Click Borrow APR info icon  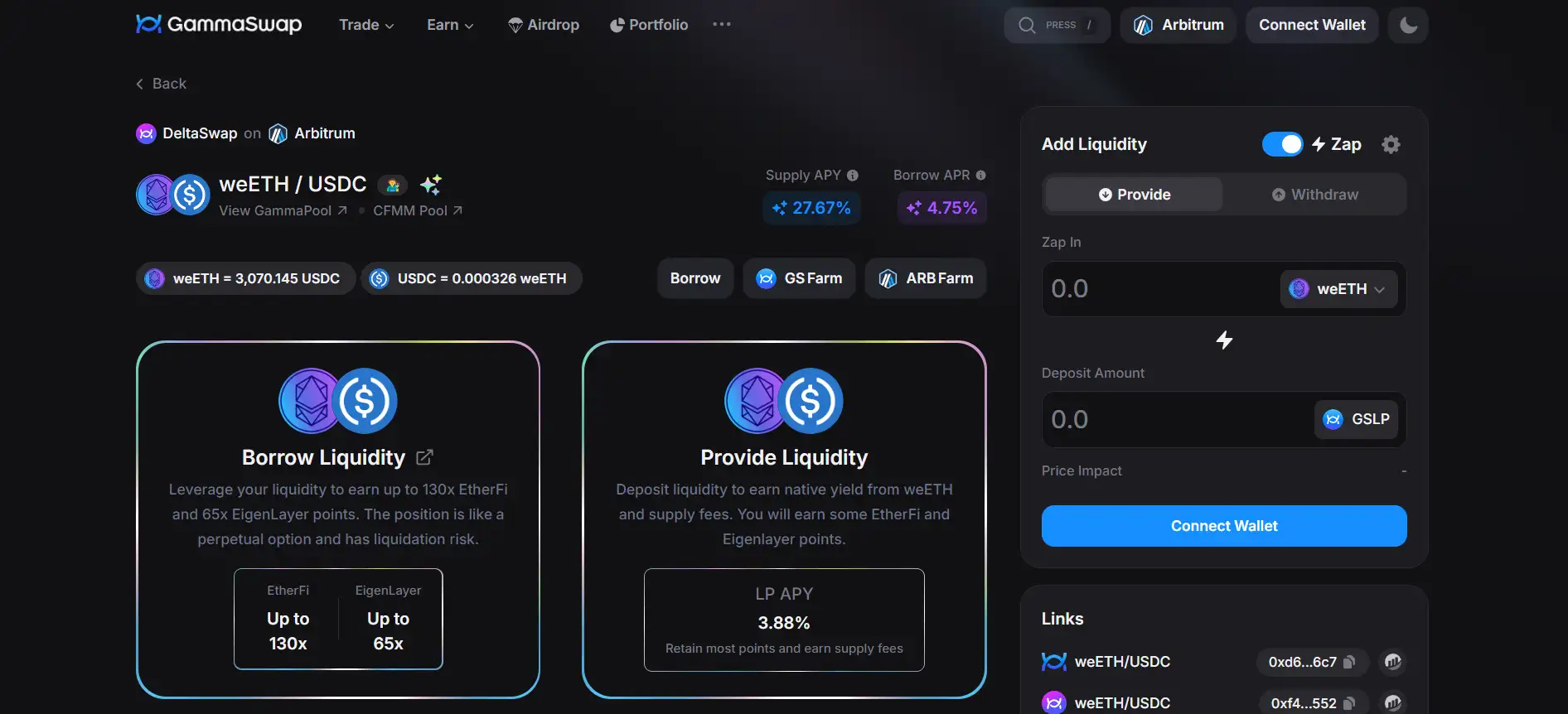click(x=981, y=176)
